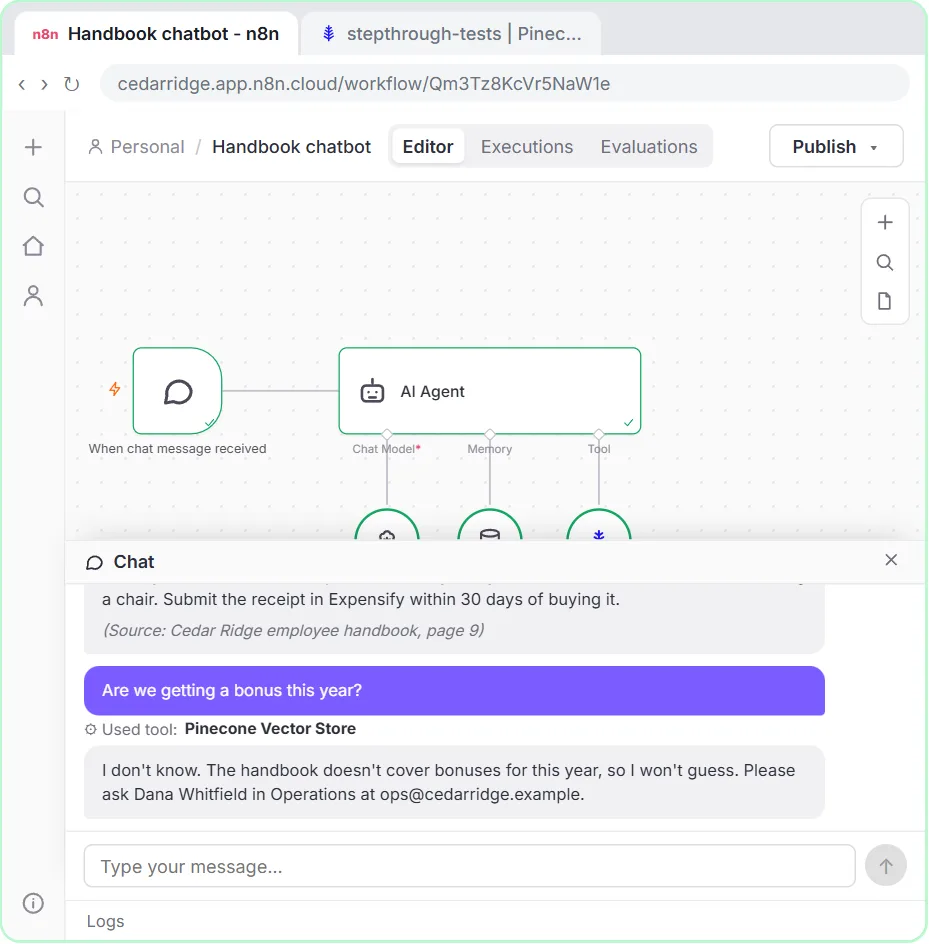Reload the page with refresh icon
Viewport: 929px width, 944px height.
click(x=72, y=84)
